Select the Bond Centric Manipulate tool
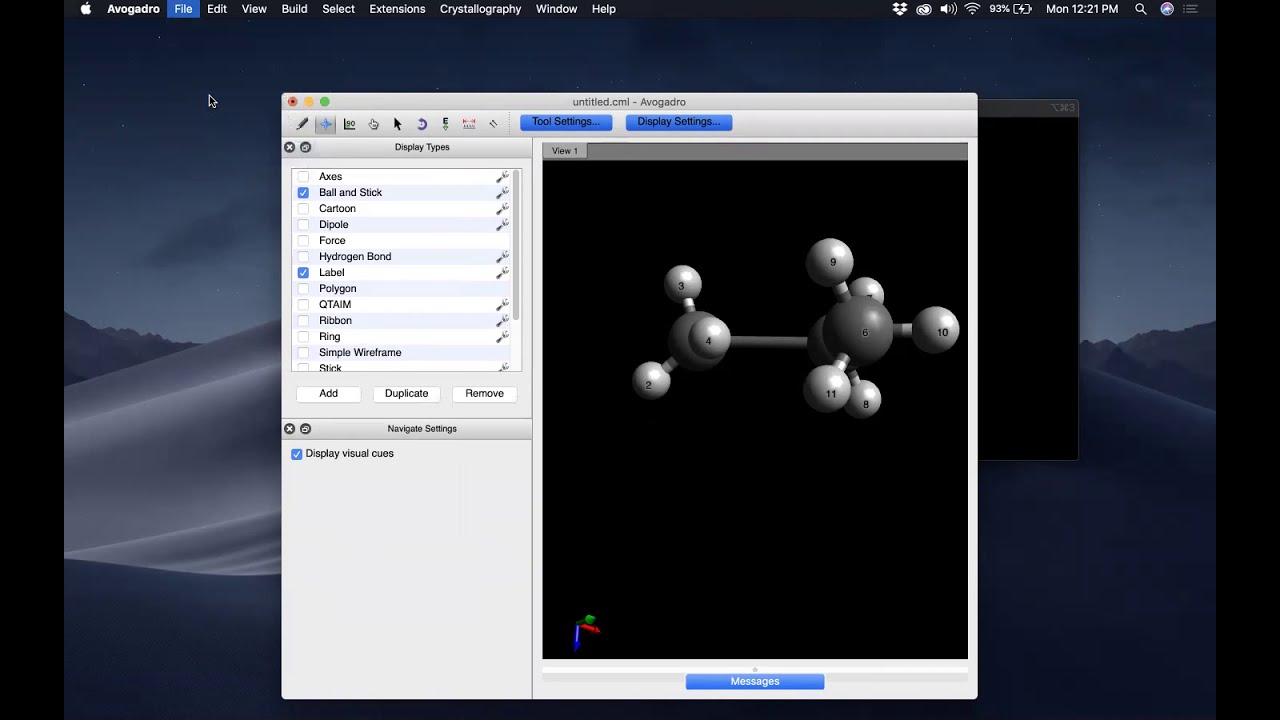The image size is (1280, 720). click(350, 124)
